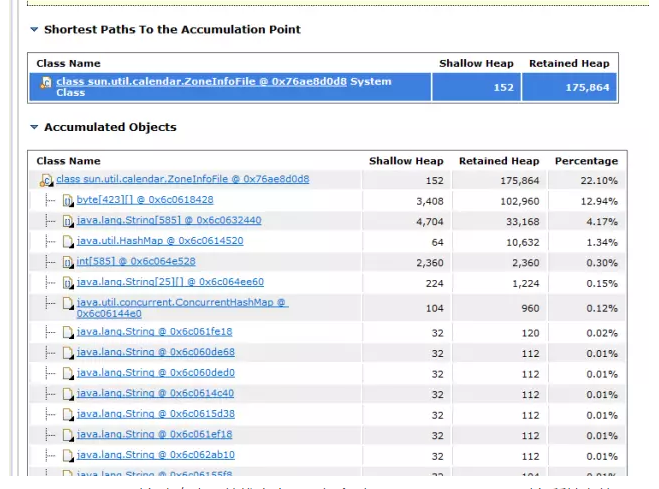Screen dimensions: 659x489
Task: Click array icon next to byte[423][]
Action: (x=68, y=200)
